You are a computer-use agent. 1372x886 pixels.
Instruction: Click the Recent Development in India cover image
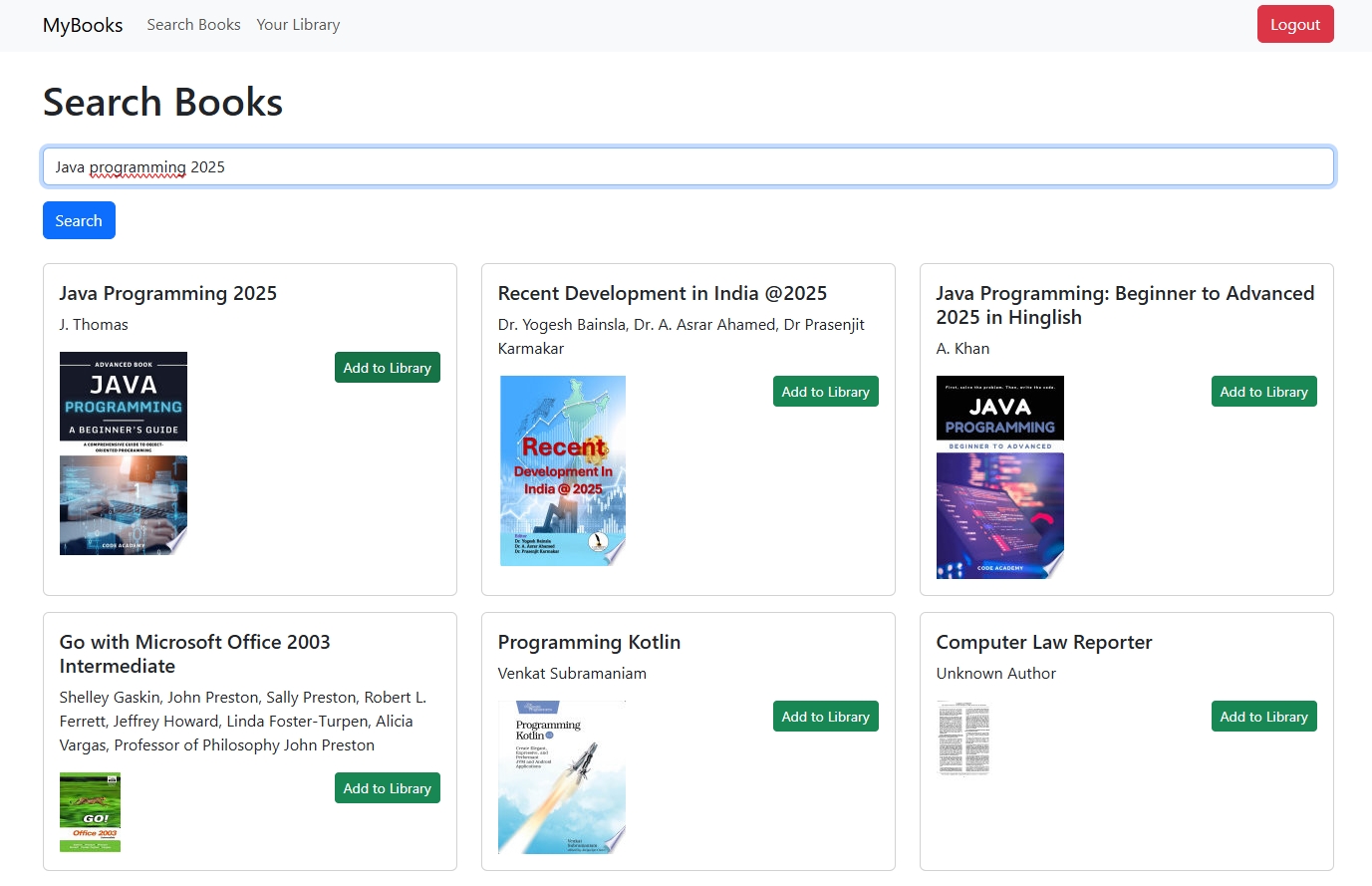(562, 469)
